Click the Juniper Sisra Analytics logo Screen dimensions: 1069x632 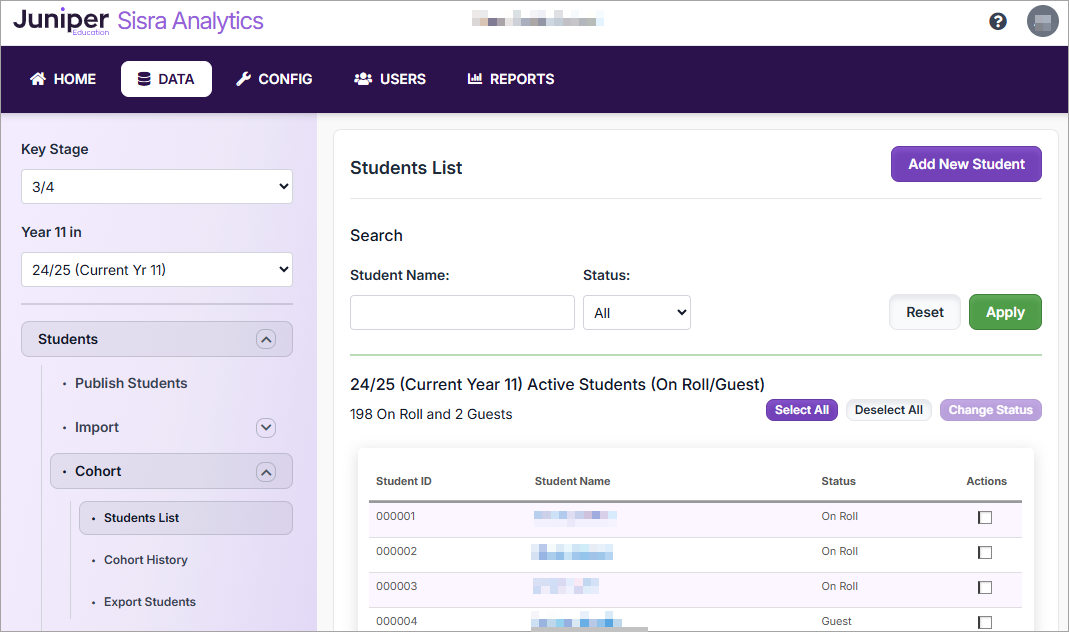pyautogui.click(x=138, y=21)
